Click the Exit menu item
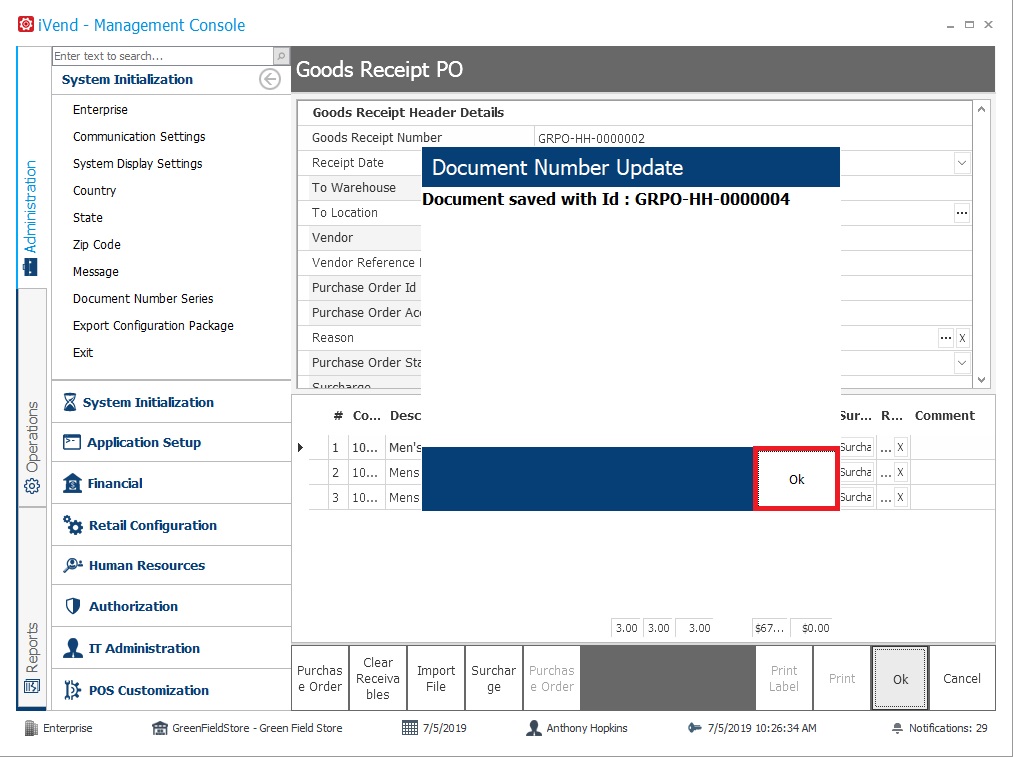Image resolution: width=1013 pixels, height=757 pixels. coord(83,353)
